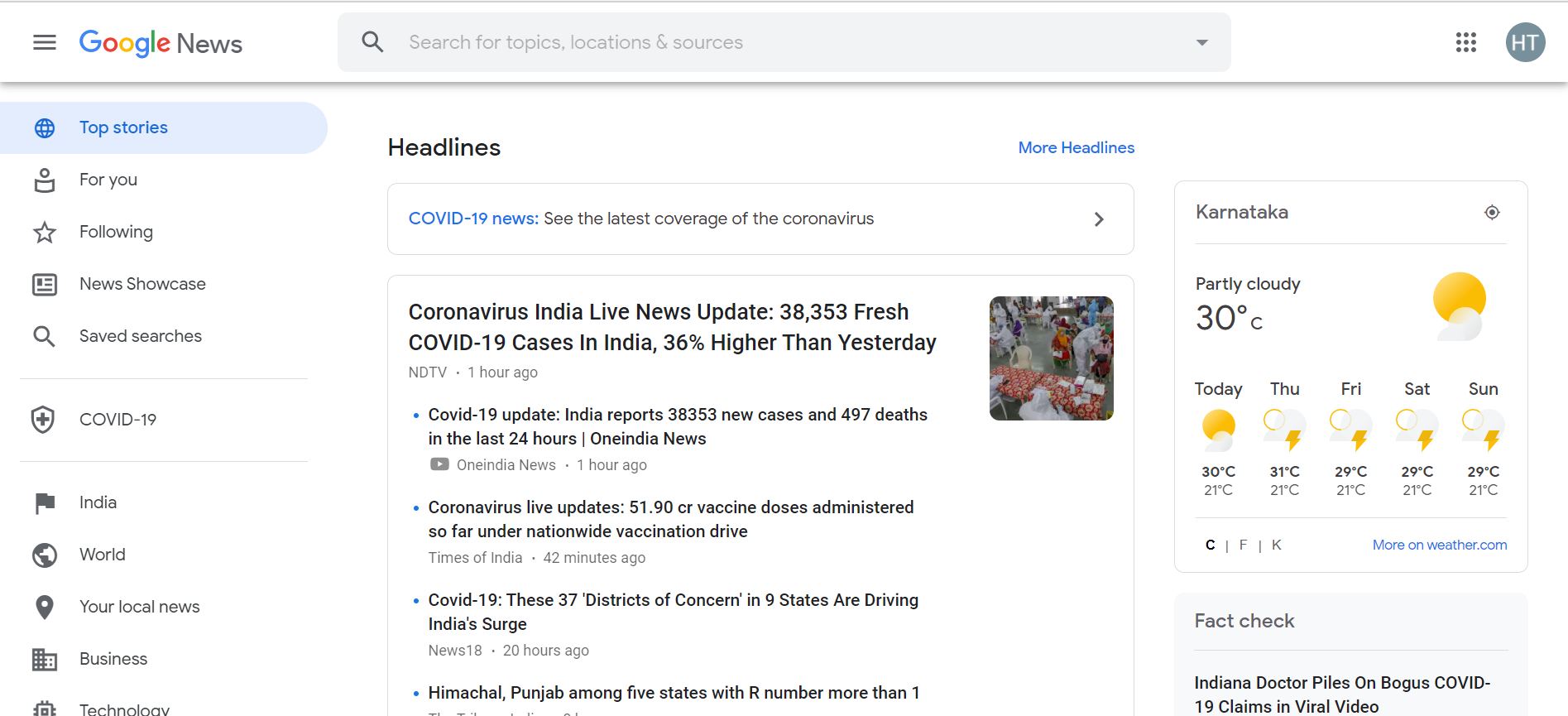Click the For you person icon
This screenshot has width=1568, height=716.
45,180
